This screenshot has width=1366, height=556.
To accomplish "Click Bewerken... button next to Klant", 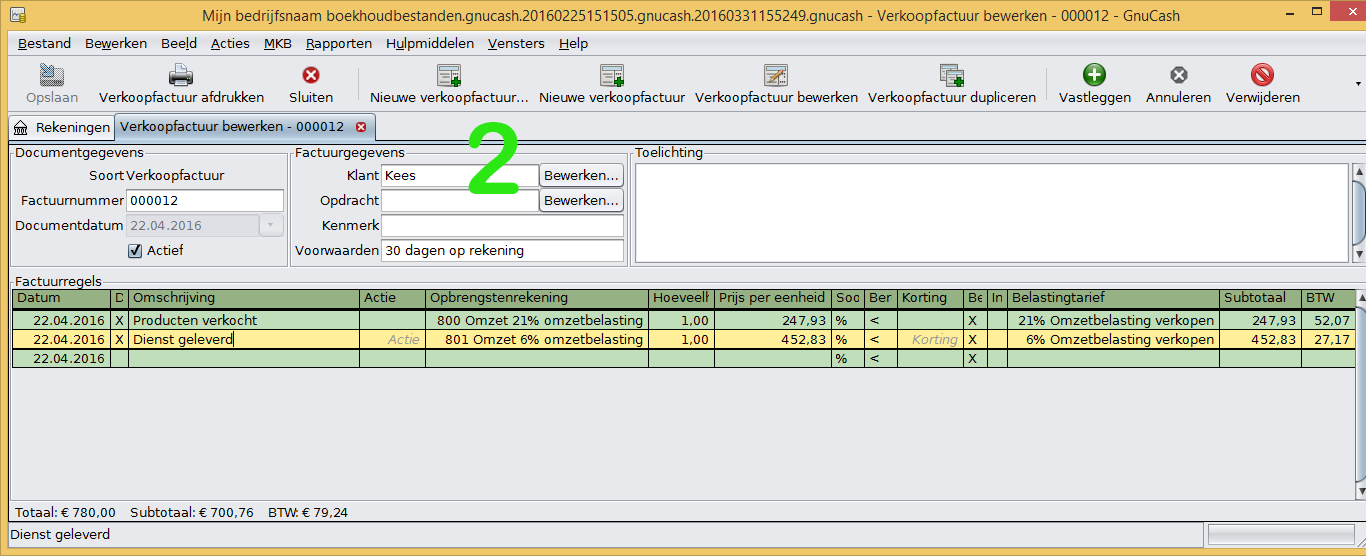I will (x=582, y=175).
